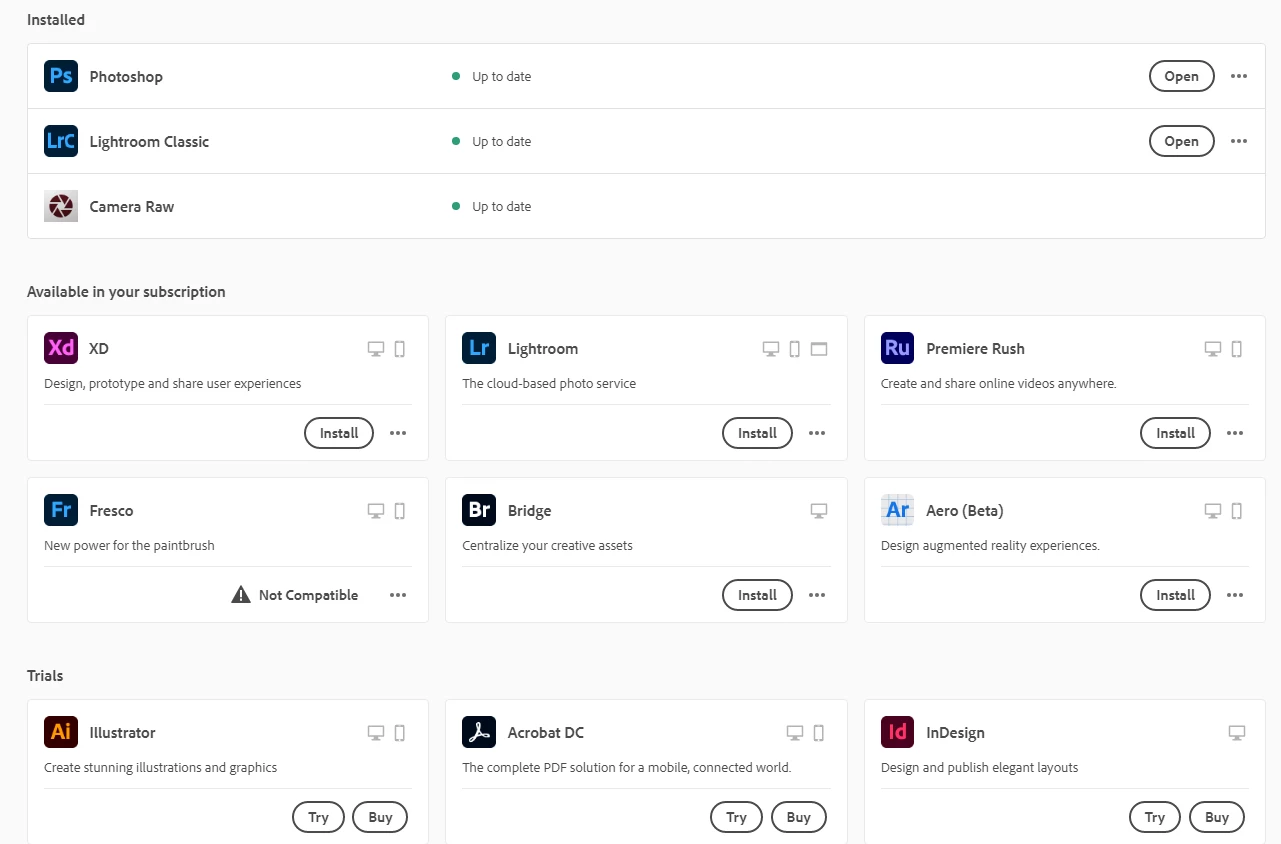Click the desktop platform icon on Aero card
This screenshot has height=844, width=1281.
pyautogui.click(x=1213, y=511)
